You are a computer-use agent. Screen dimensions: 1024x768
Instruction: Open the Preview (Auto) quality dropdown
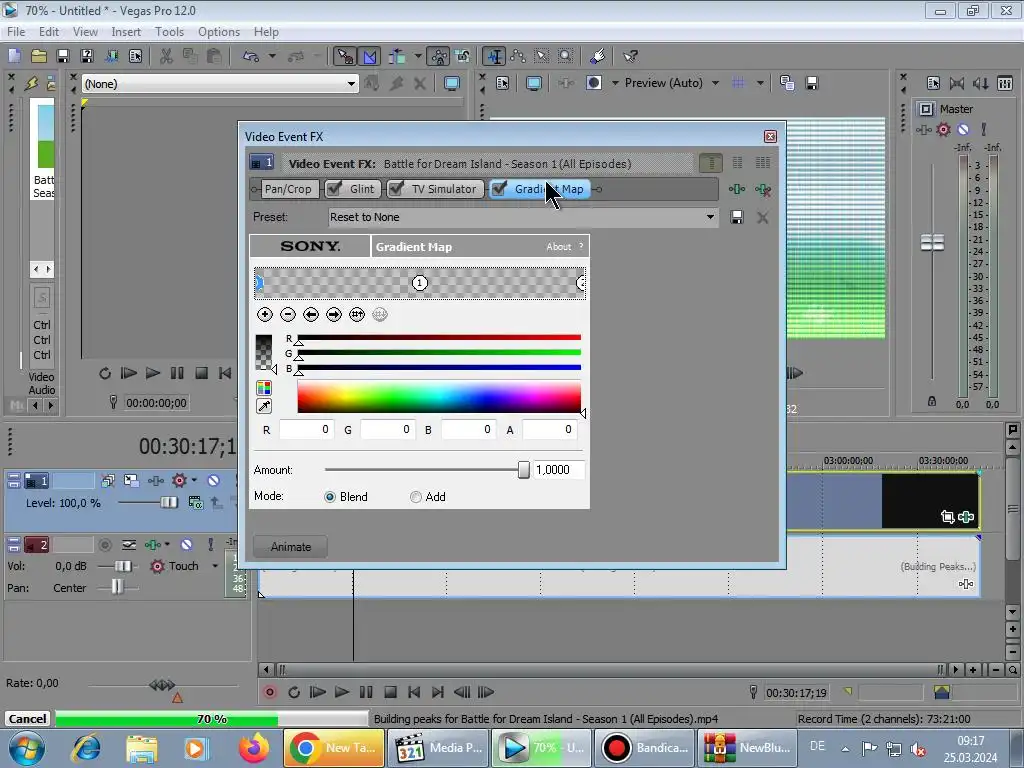tap(715, 83)
